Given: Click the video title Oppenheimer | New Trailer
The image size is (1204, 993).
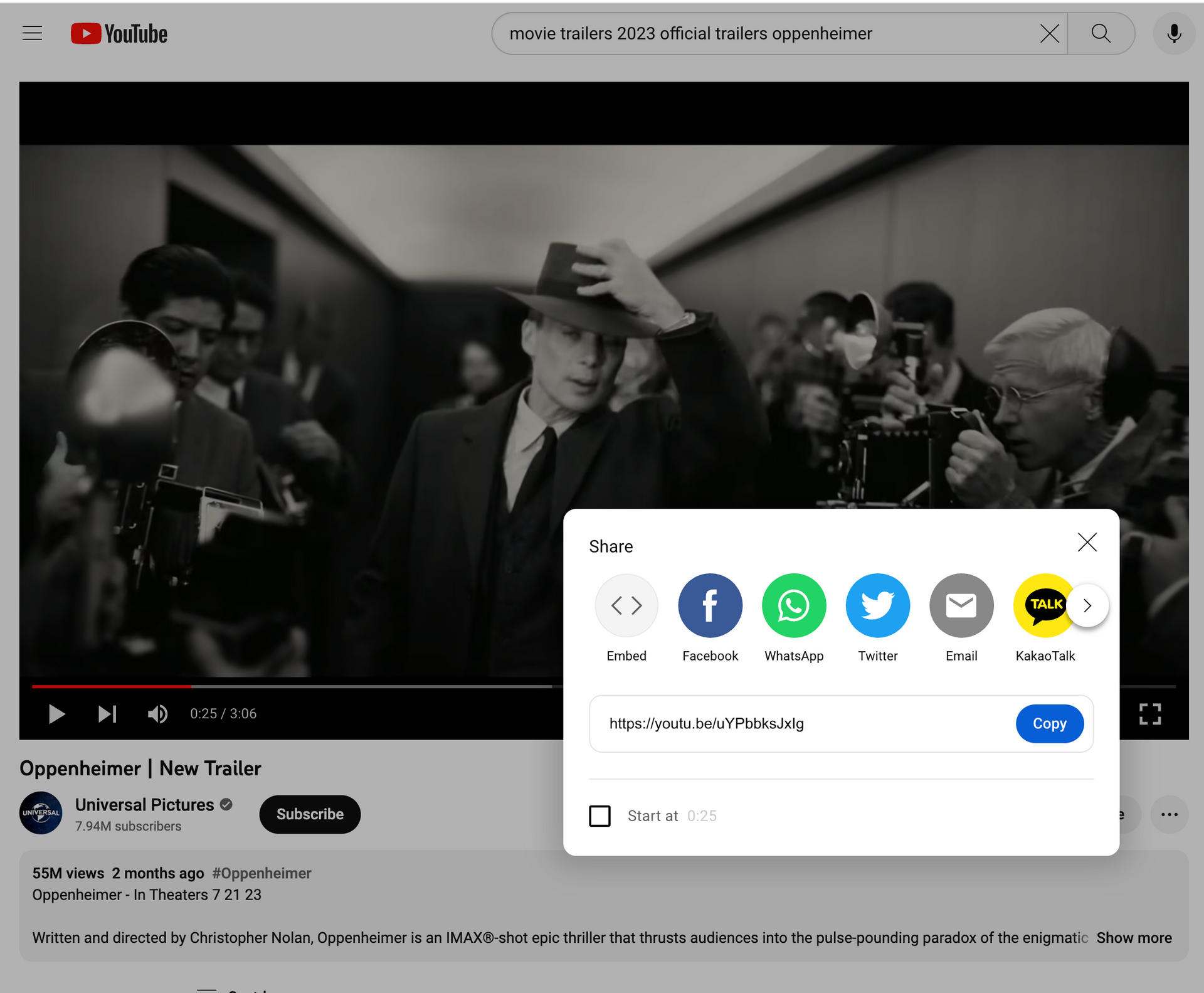Looking at the screenshot, I should [x=140, y=768].
